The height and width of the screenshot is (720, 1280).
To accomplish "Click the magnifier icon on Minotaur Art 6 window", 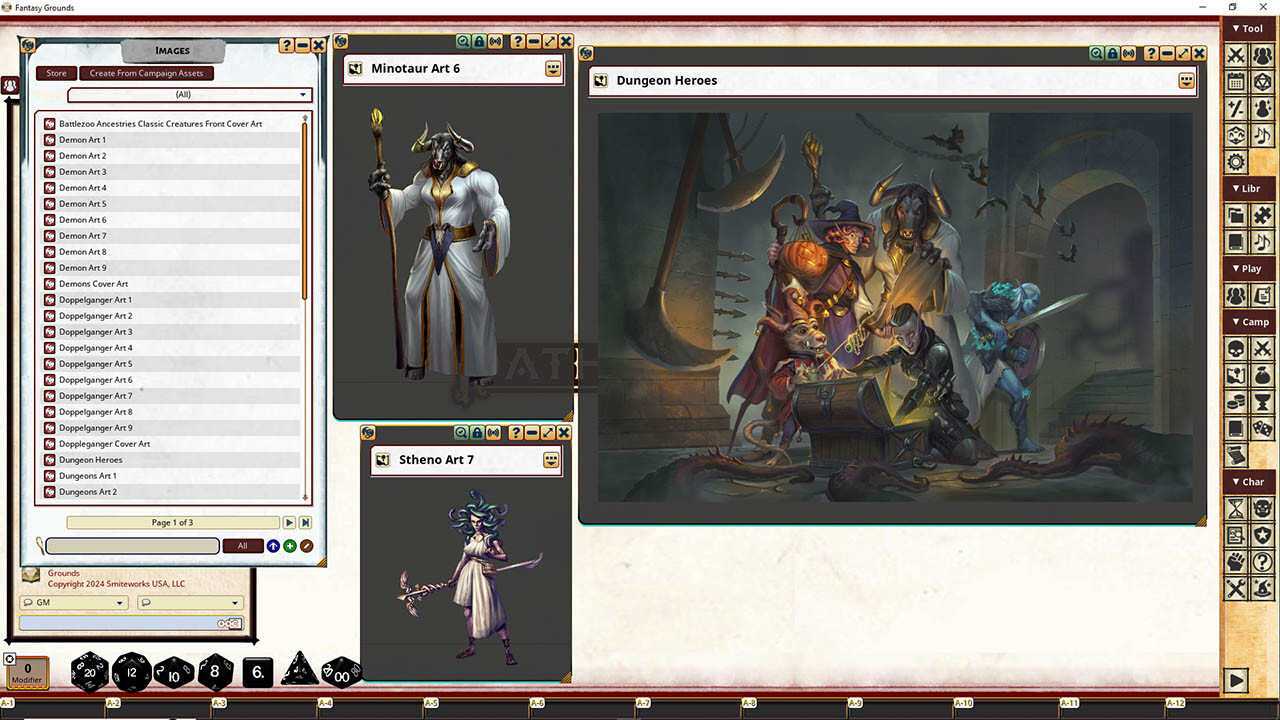I will coord(461,41).
